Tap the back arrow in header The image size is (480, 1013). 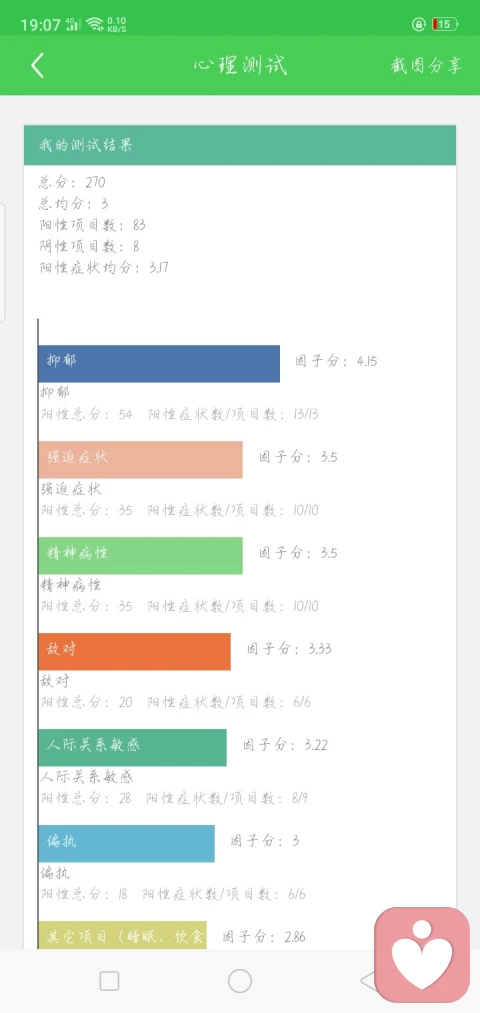tap(37, 65)
